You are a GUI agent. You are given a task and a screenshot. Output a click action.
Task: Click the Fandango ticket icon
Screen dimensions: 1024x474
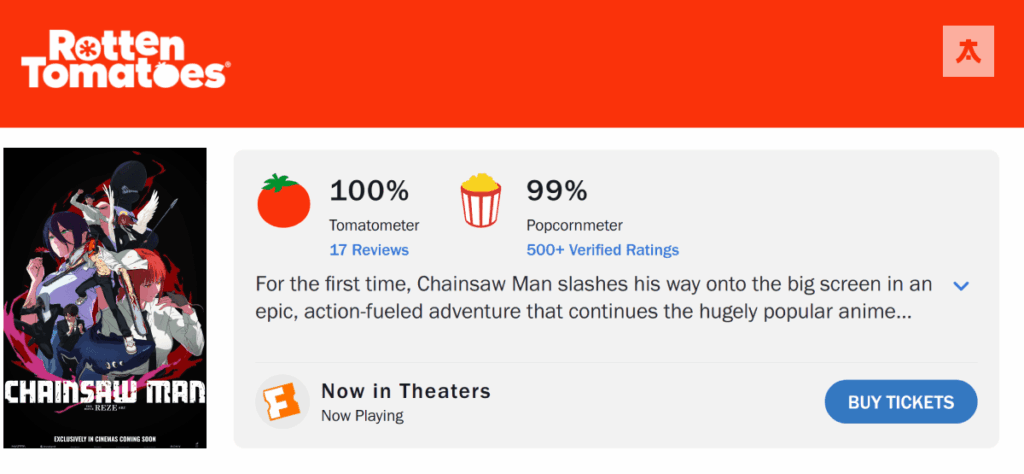(281, 402)
